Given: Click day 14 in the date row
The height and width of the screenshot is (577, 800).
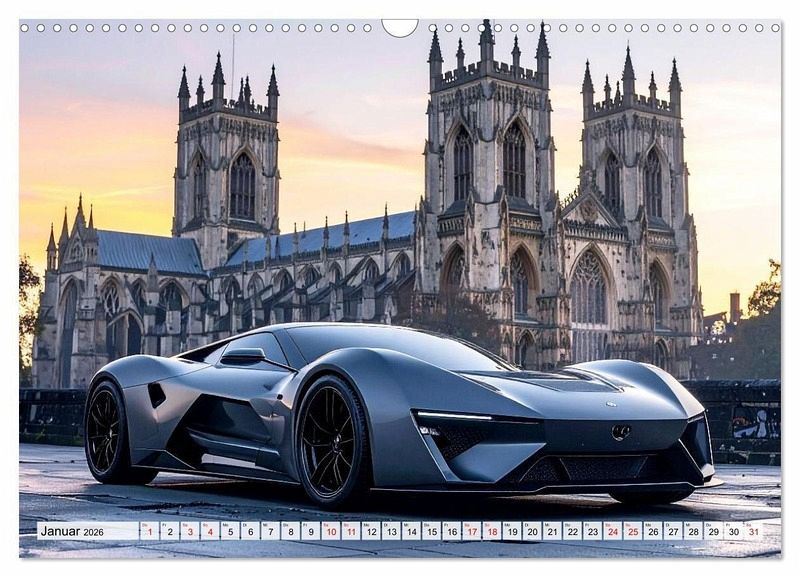Looking at the screenshot, I should (x=411, y=532).
